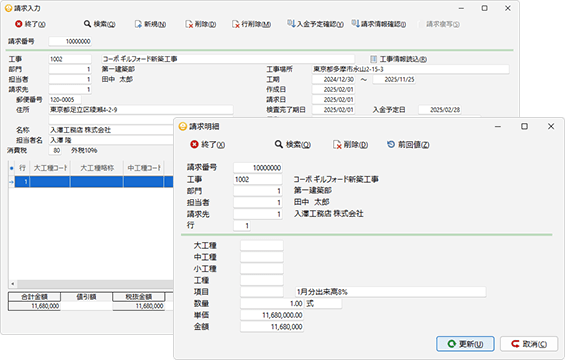Image resolution: width=565 pixels, height=360 pixels.
Task: Click the 大工種コード column header
Action: click(x=50, y=168)
